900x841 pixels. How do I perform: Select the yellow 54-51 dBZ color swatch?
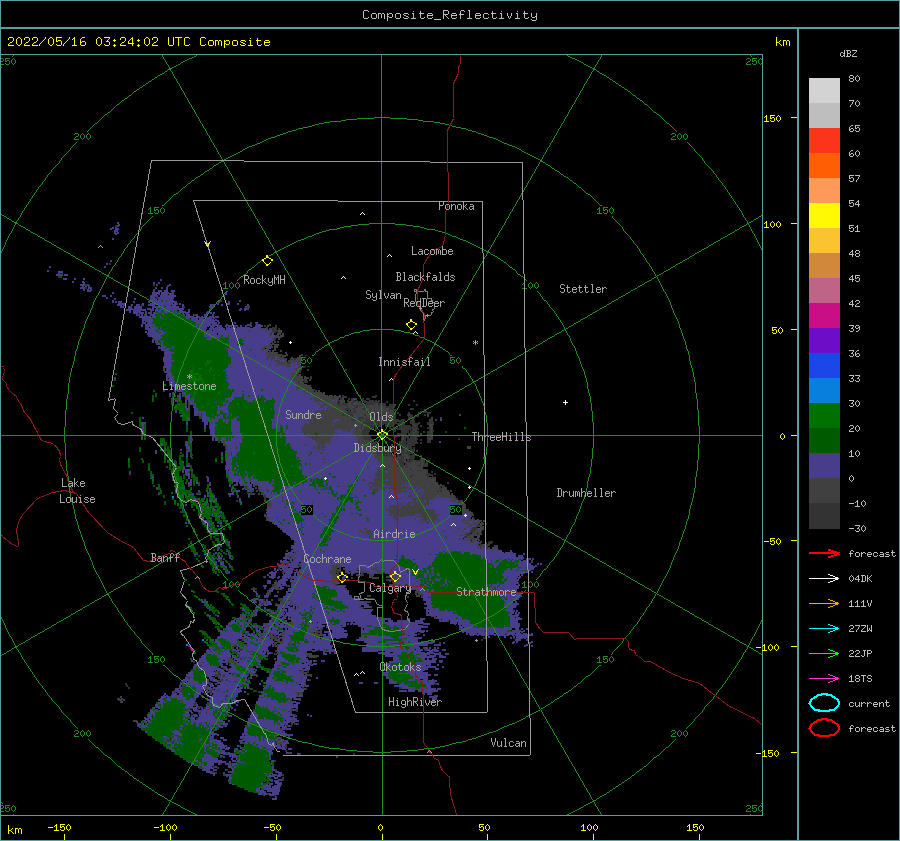(824, 216)
